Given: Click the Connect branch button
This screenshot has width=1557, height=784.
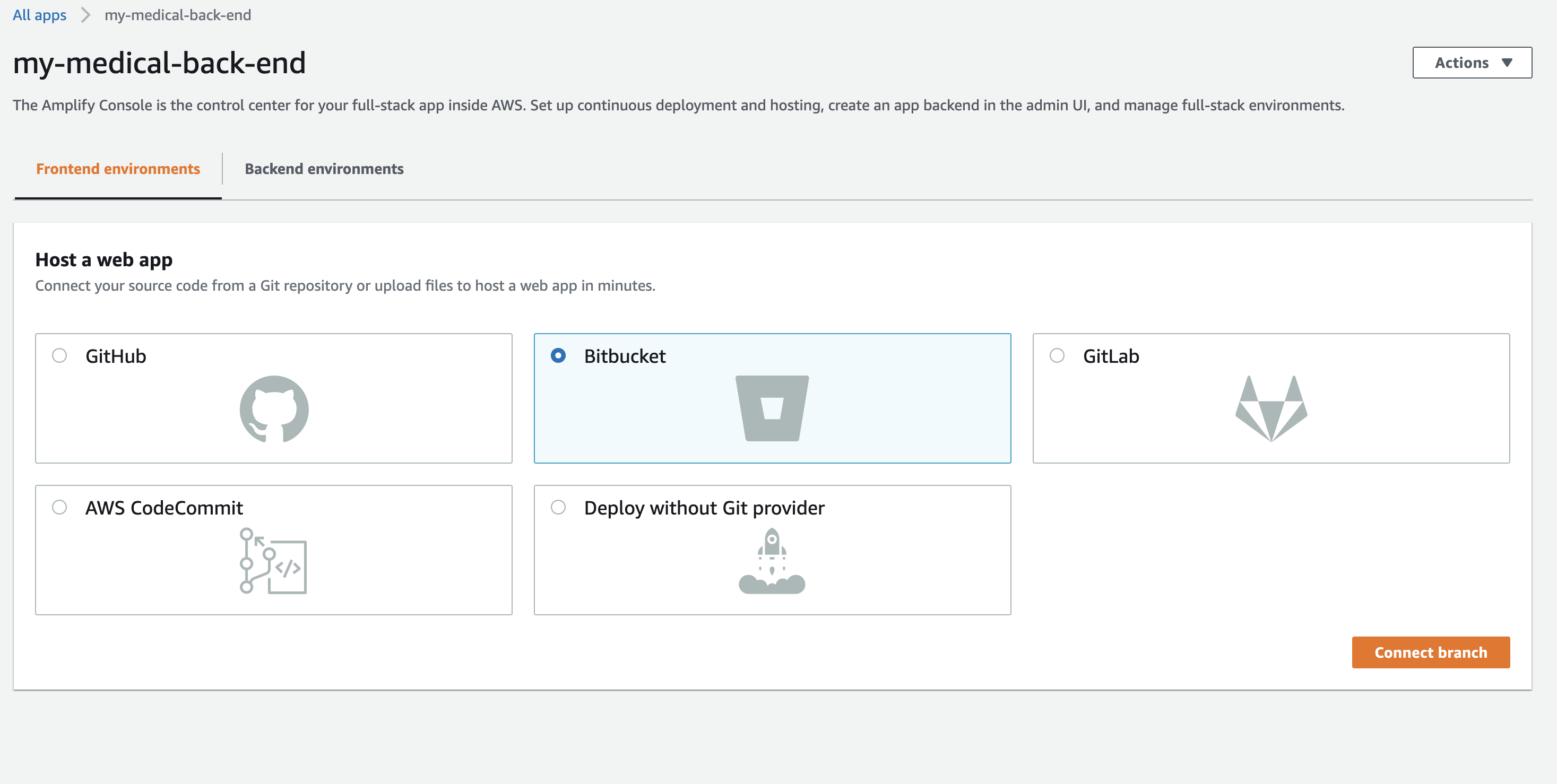Looking at the screenshot, I should click(x=1431, y=652).
